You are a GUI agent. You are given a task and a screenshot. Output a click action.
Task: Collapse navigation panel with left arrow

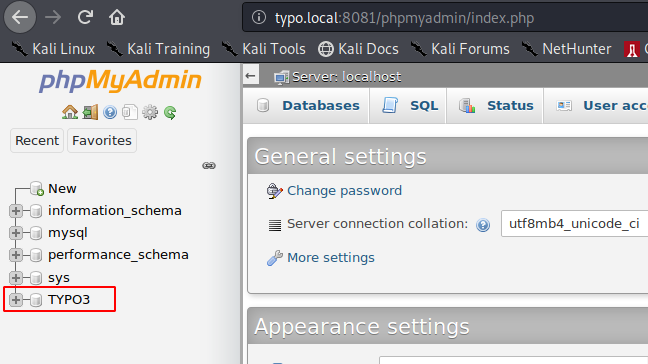tap(250, 76)
